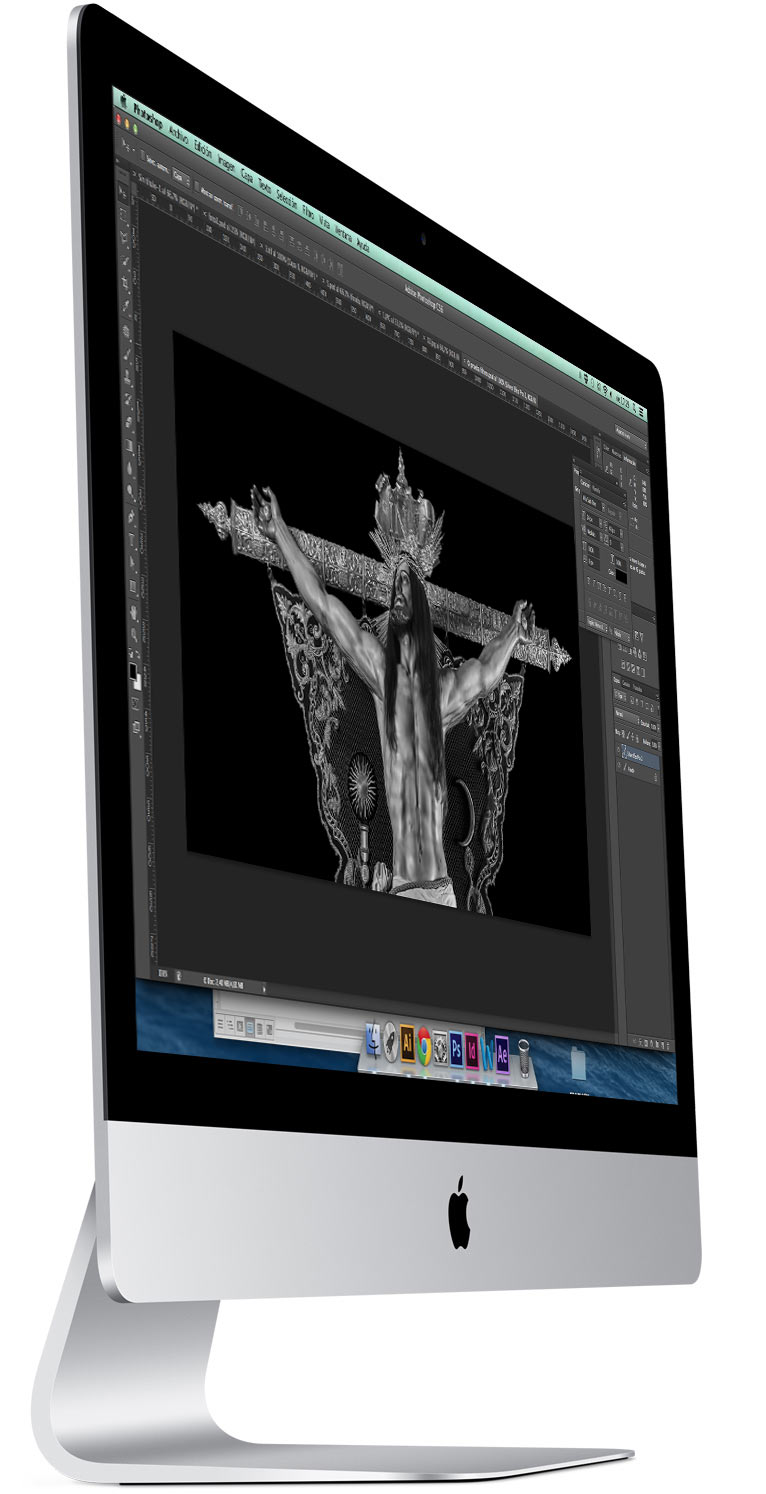Viewport: 766px width, 1494px height.
Task: Hide the selected top layer's eye icon
Action: [618, 750]
